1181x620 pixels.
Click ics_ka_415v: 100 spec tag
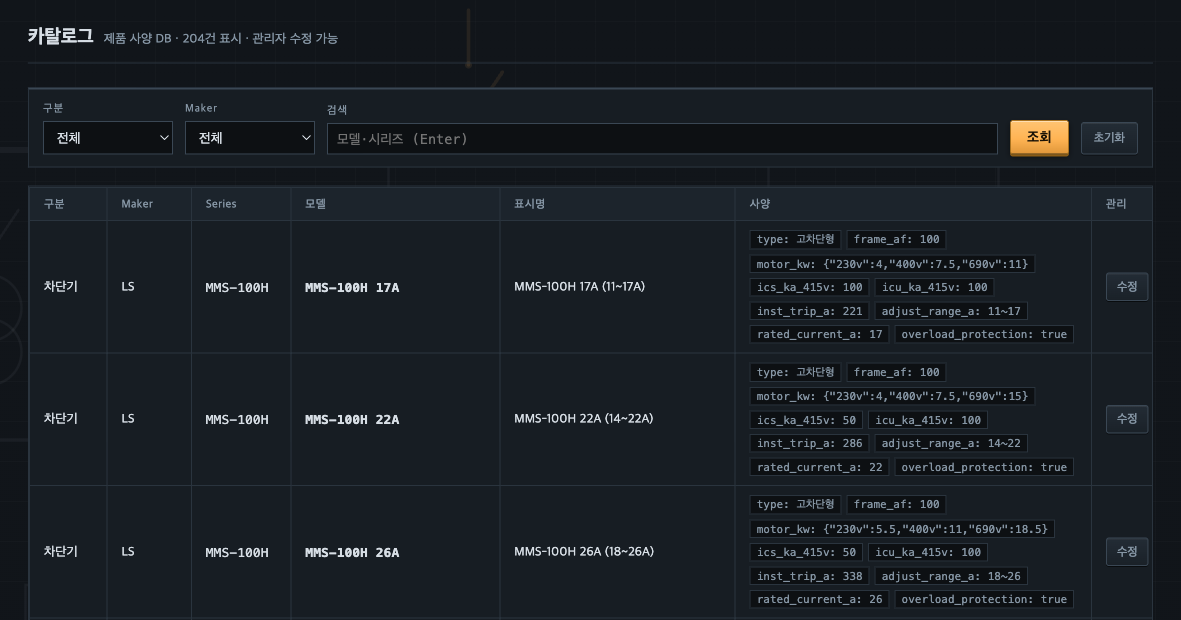[810, 287]
